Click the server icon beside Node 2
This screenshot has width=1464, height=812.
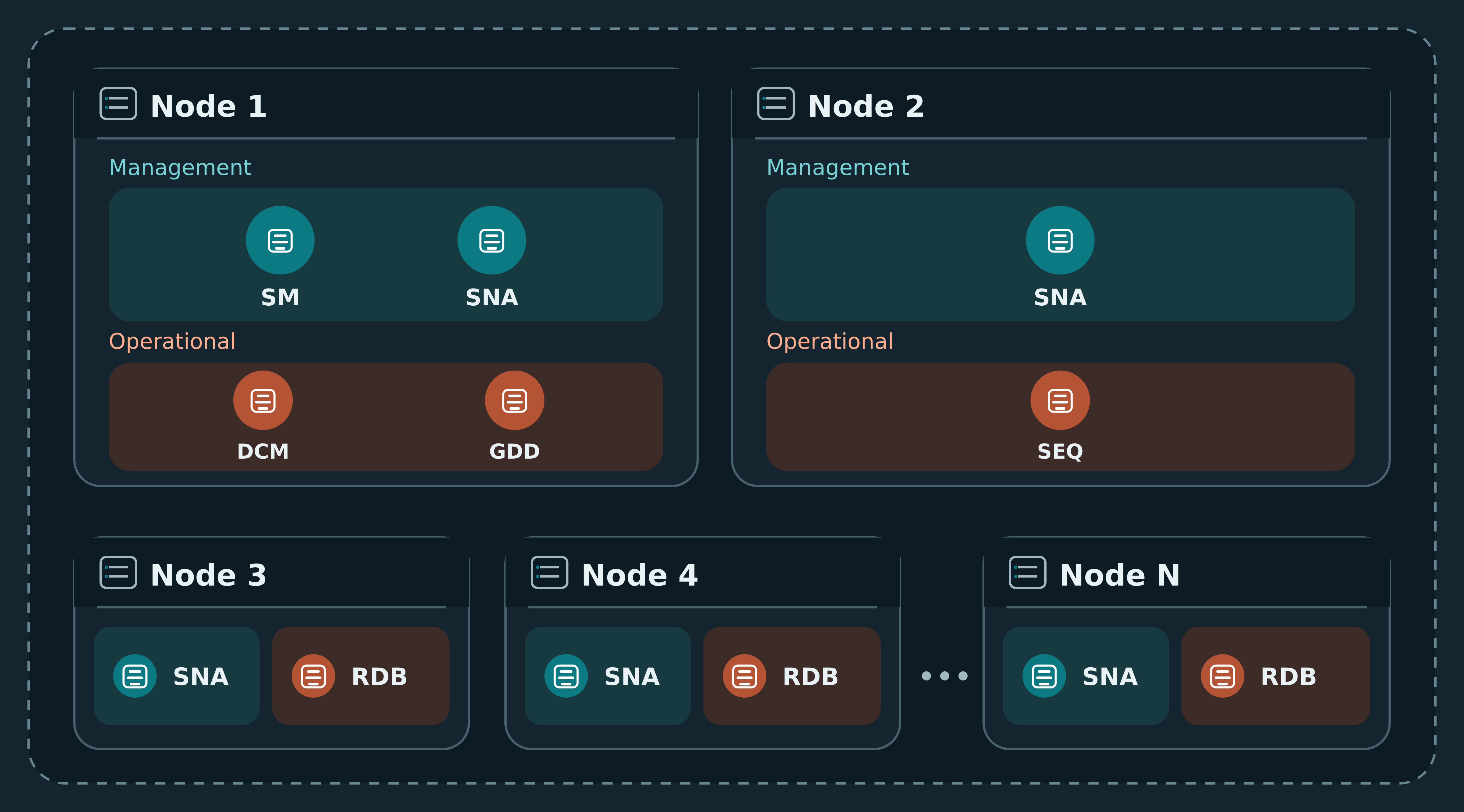(776, 104)
